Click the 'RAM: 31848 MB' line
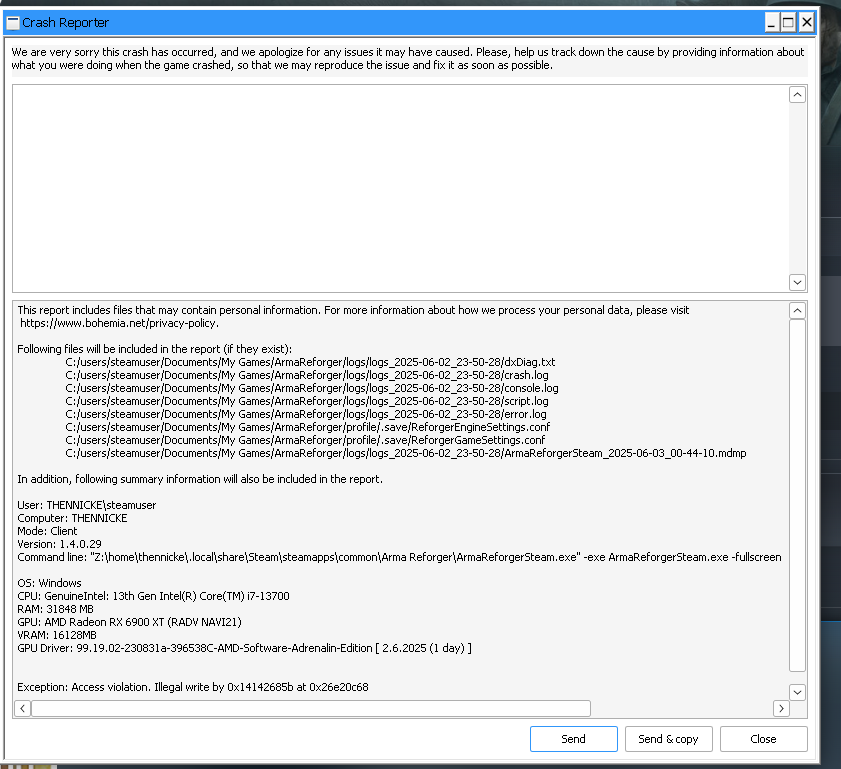The height and width of the screenshot is (769, 841). coord(55,609)
